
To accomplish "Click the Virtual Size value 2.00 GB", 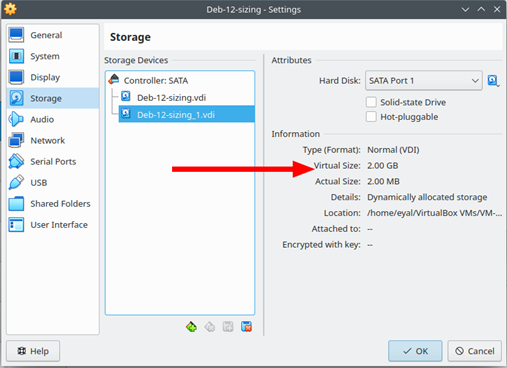I will [x=382, y=166].
